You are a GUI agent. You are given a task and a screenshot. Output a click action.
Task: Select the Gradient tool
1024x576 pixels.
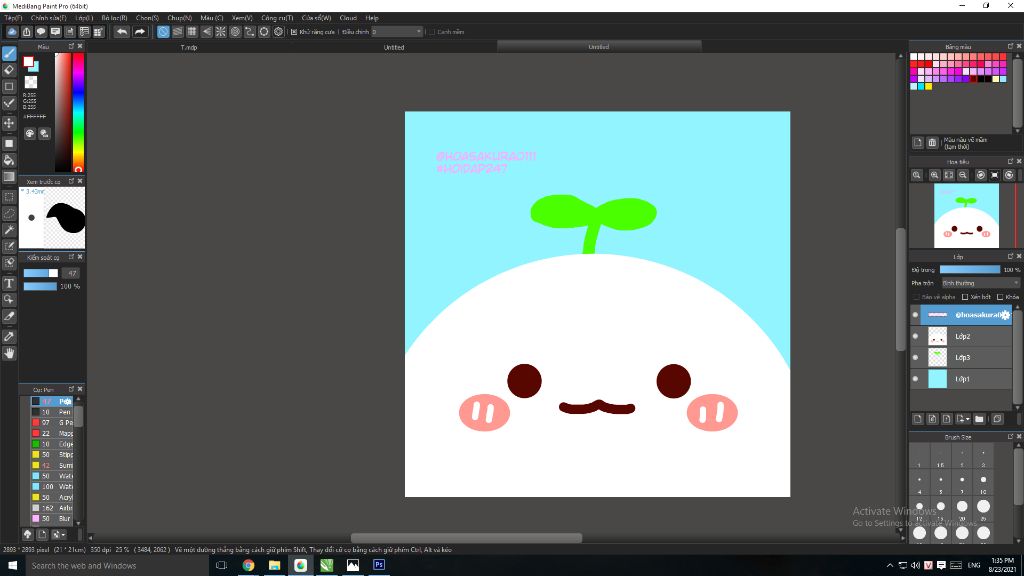coord(9,176)
